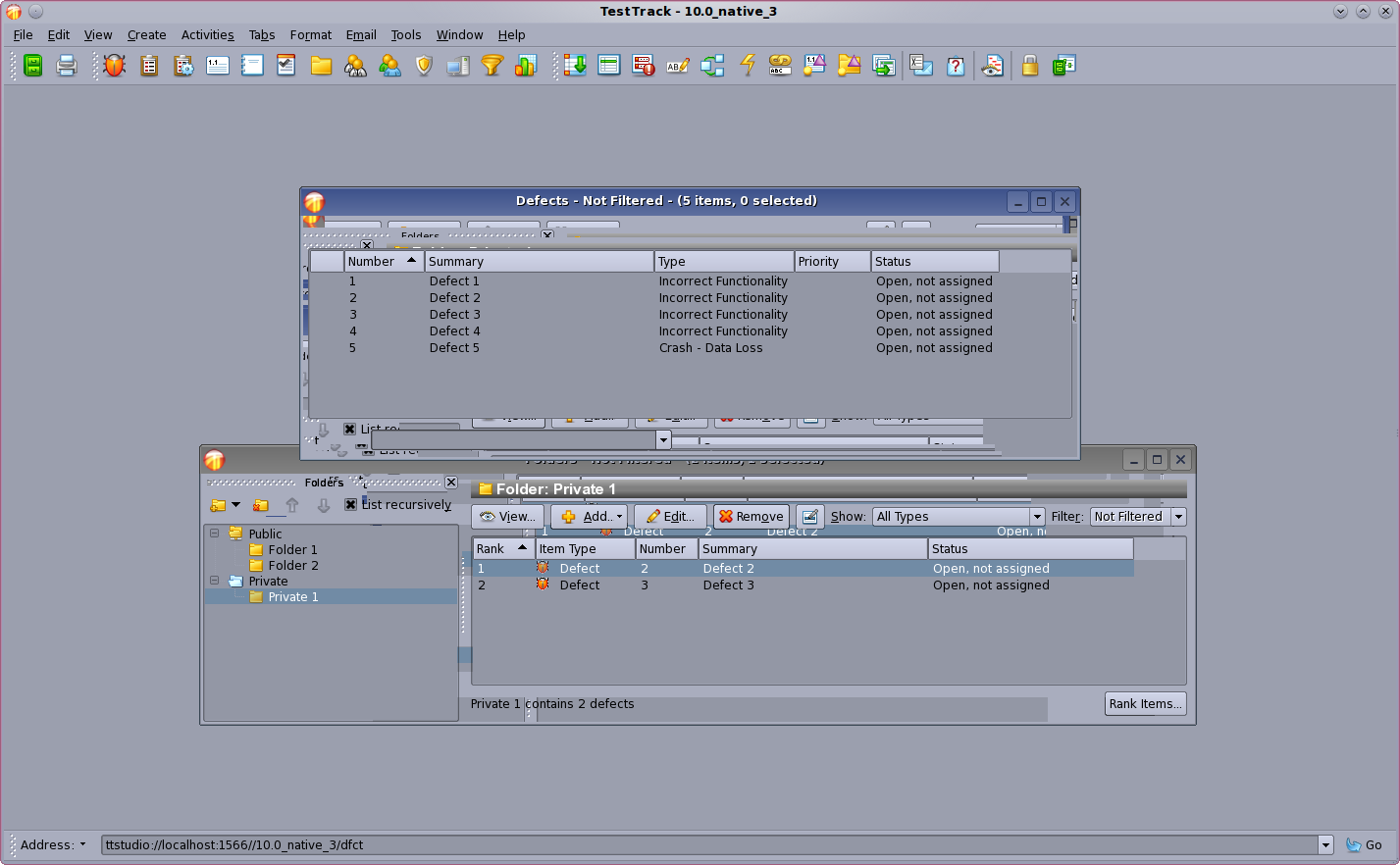This screenshot has width=1400, height=865.
Task: Click the Rank Items... button
Action: [x=1145, y=704]
